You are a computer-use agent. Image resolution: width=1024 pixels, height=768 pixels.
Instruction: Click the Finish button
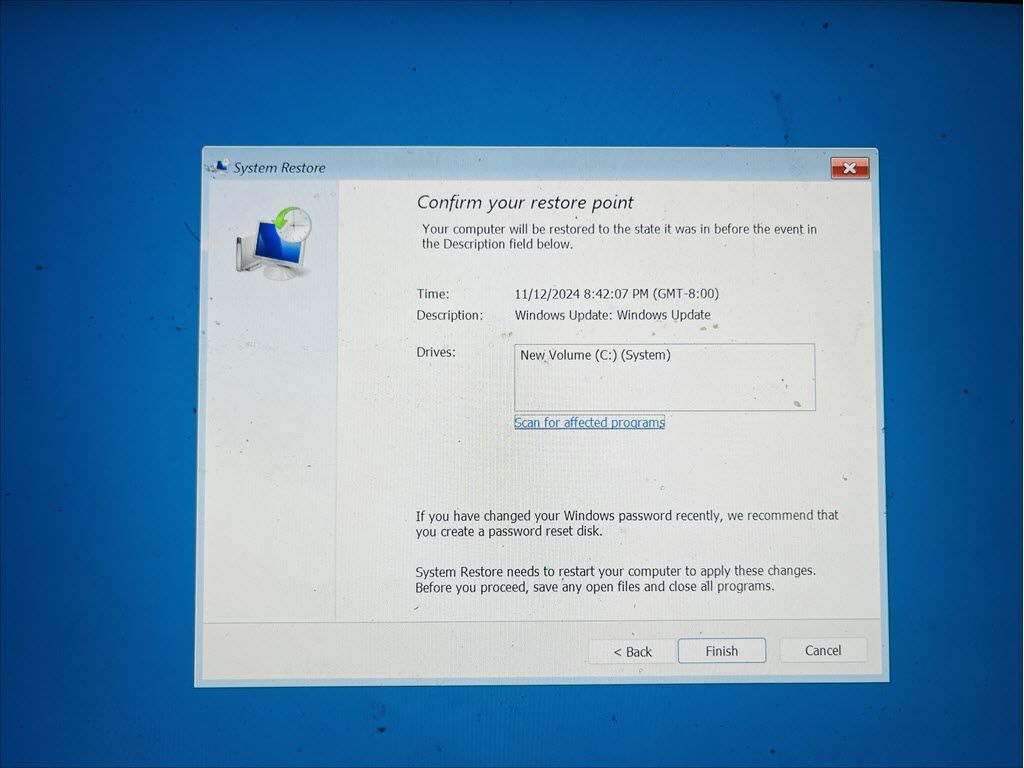click(x=722, y=650)
